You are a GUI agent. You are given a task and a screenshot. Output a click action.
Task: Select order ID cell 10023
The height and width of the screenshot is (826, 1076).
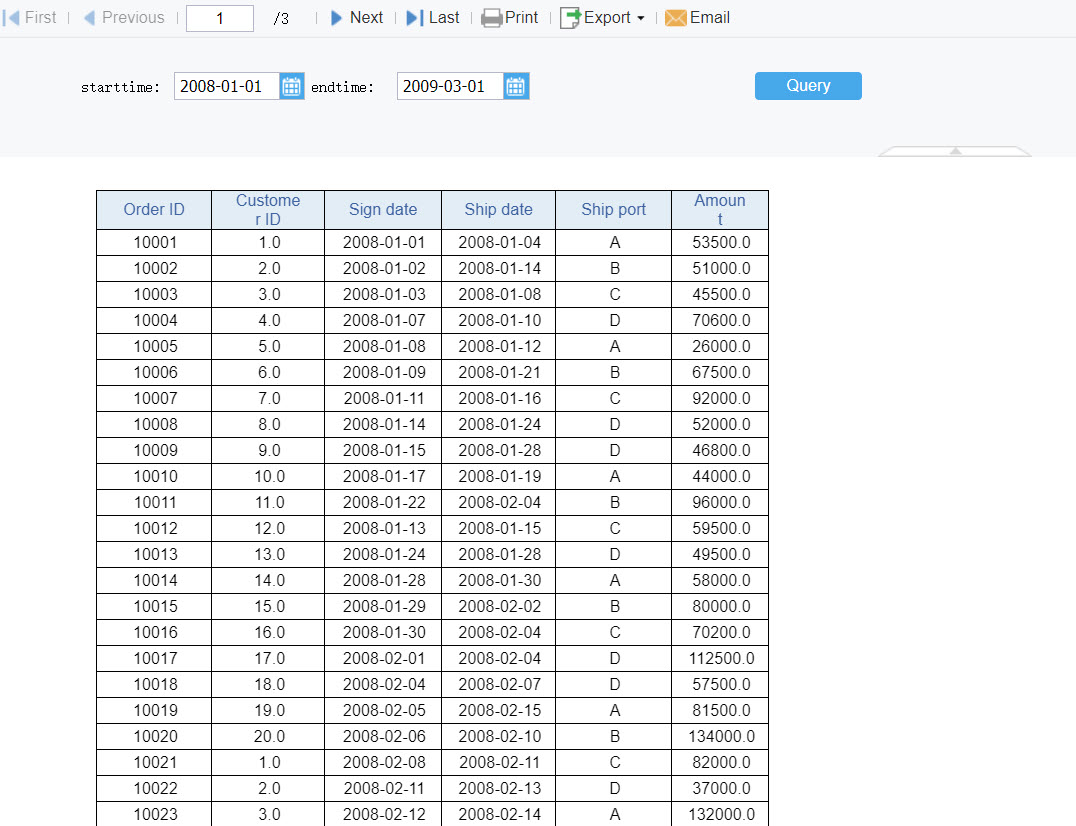coord(155,814)
